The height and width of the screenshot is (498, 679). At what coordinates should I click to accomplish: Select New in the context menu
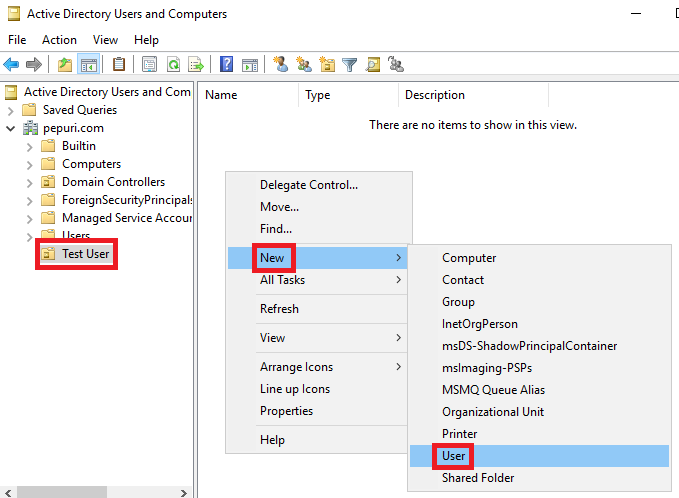click(x=317, y=258)
